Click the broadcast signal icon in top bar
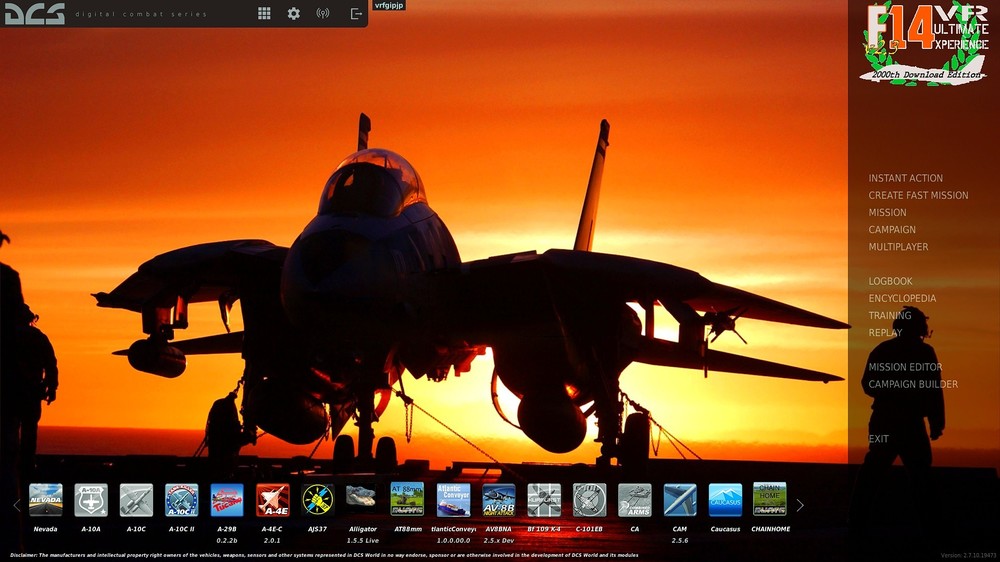This screenshot has width=1000, height=562. click(322, 14)
